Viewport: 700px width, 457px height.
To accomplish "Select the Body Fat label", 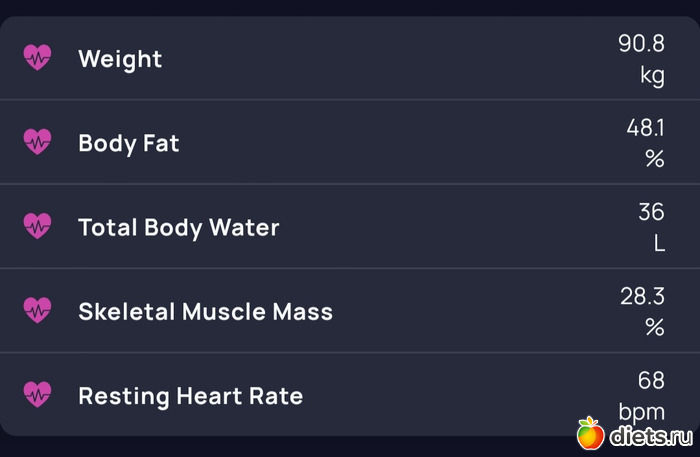I will 129,143.
